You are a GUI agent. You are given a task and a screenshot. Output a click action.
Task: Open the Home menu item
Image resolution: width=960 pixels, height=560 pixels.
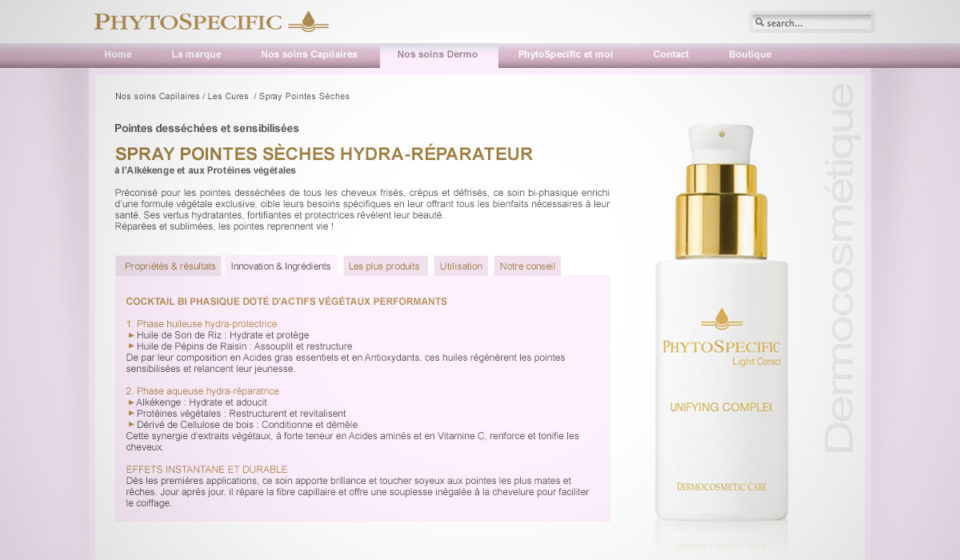pos(118,54)
